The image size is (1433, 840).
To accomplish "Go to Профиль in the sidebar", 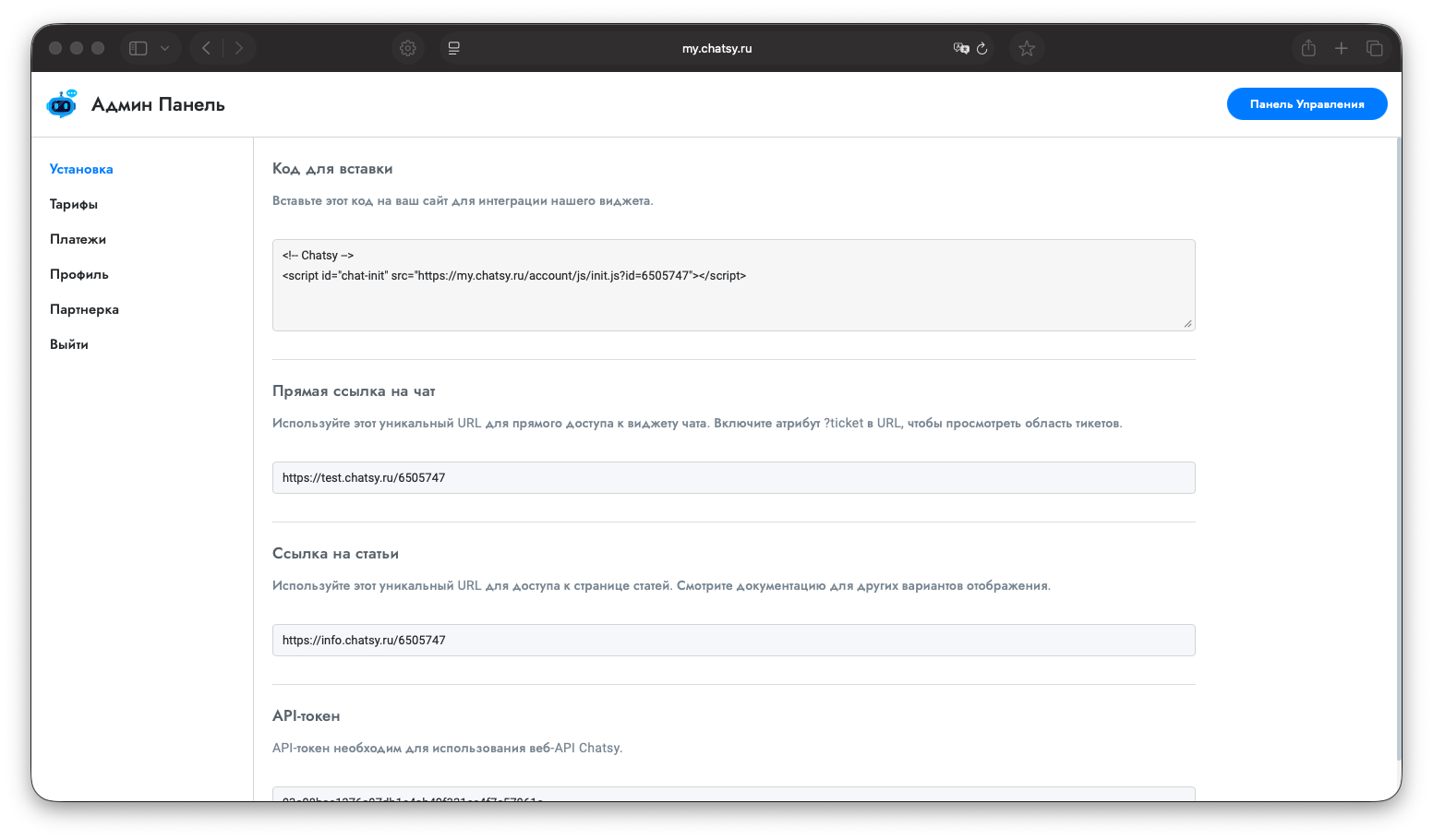I will pyautogui.click(x=79, y=274).
